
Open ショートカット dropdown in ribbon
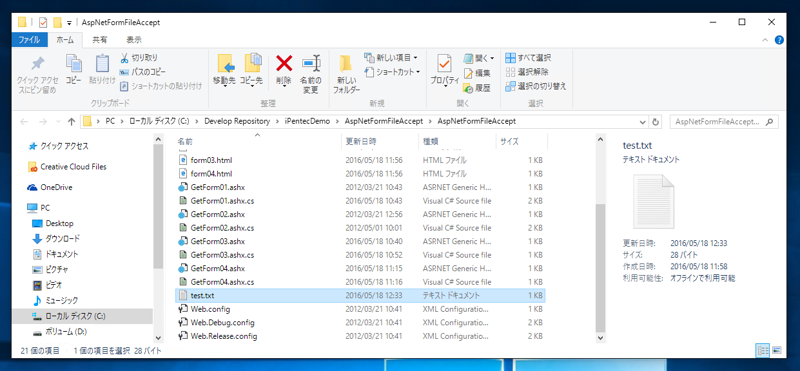pyautogui.click(x=392, y=72)
